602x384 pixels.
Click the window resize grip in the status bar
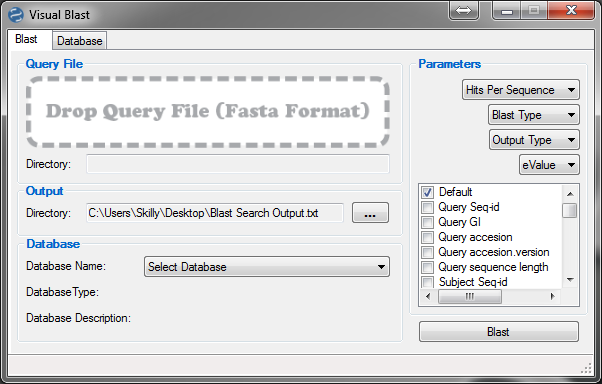pos(586,368)
